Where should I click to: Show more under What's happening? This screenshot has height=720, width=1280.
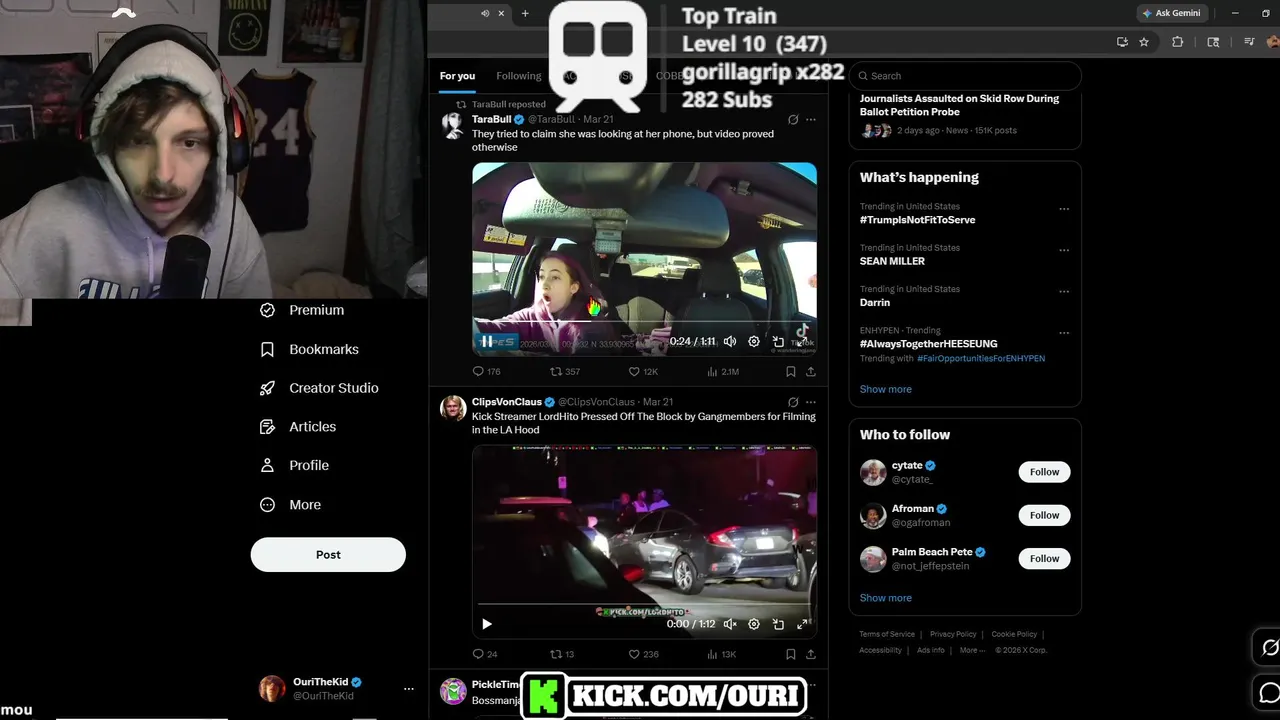point(886,389)
